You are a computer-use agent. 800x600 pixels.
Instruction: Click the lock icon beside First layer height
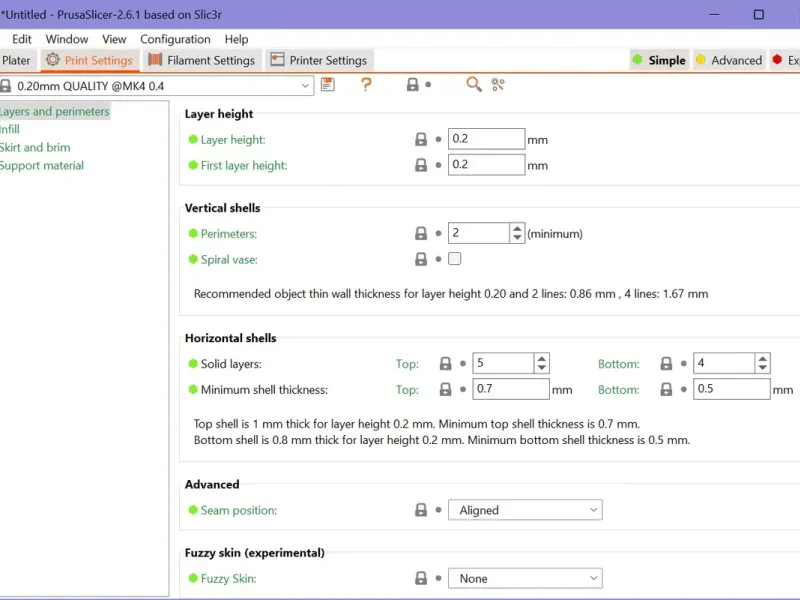point(420,165)
